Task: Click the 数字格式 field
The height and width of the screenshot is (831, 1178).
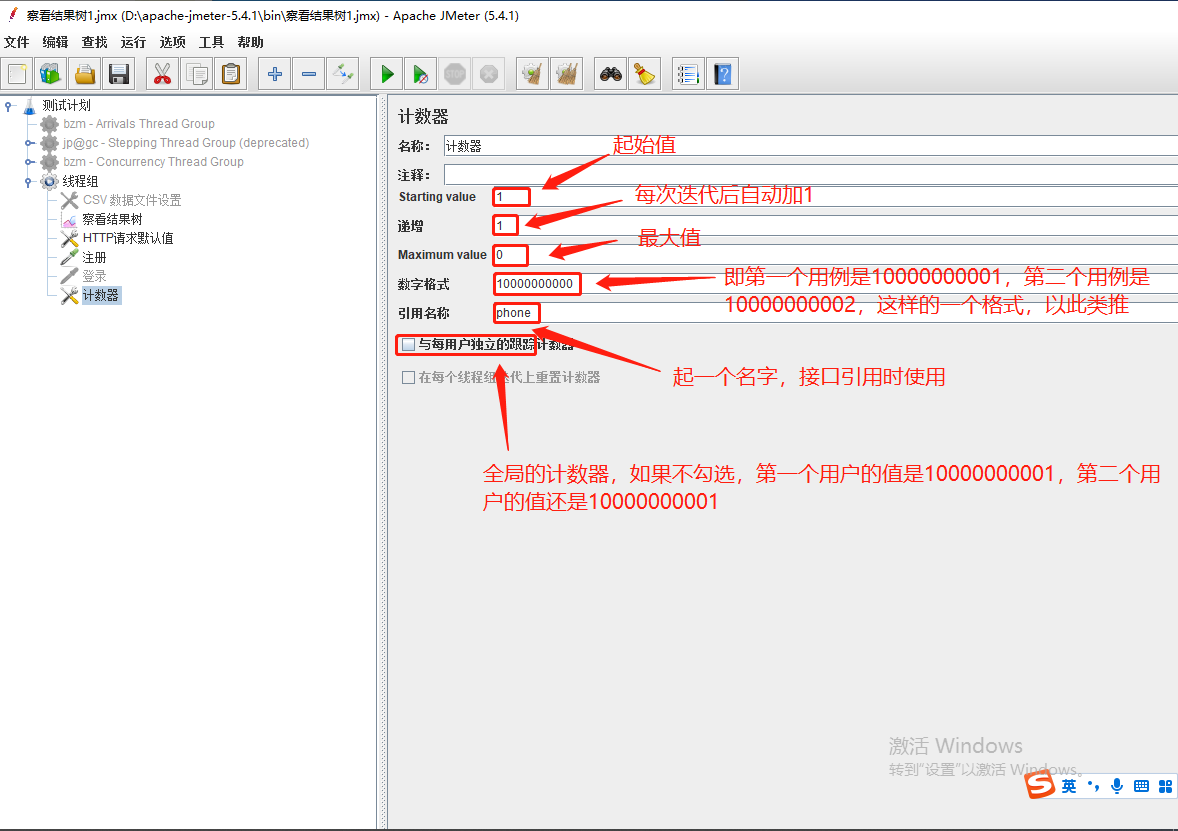Action: tap(835, 284)
